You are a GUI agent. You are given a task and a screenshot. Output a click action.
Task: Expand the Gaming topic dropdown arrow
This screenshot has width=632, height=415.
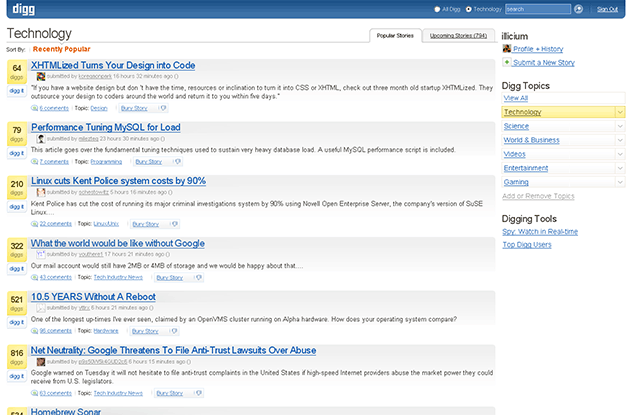click(x=620, y=182)
